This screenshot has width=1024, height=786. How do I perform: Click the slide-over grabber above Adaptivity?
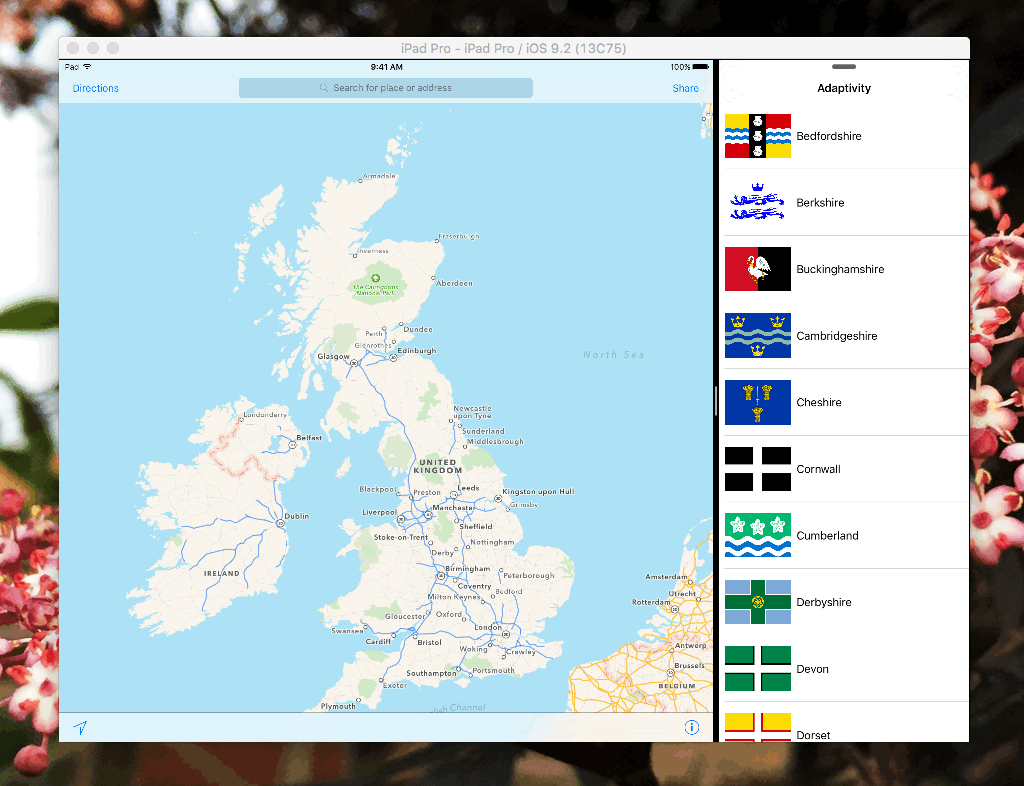pos(844,67)
